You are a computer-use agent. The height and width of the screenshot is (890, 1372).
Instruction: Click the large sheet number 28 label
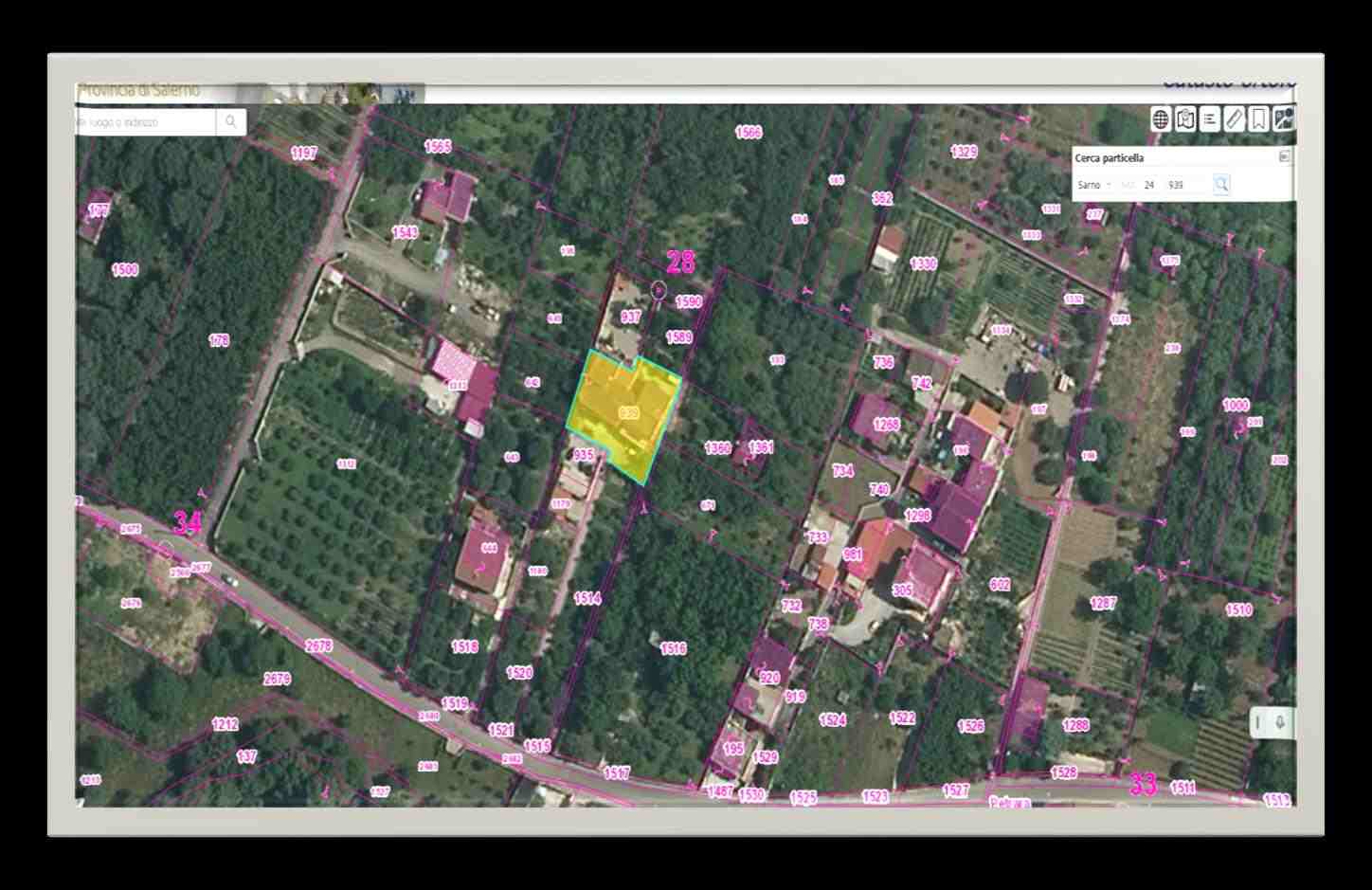pos(680,262)
